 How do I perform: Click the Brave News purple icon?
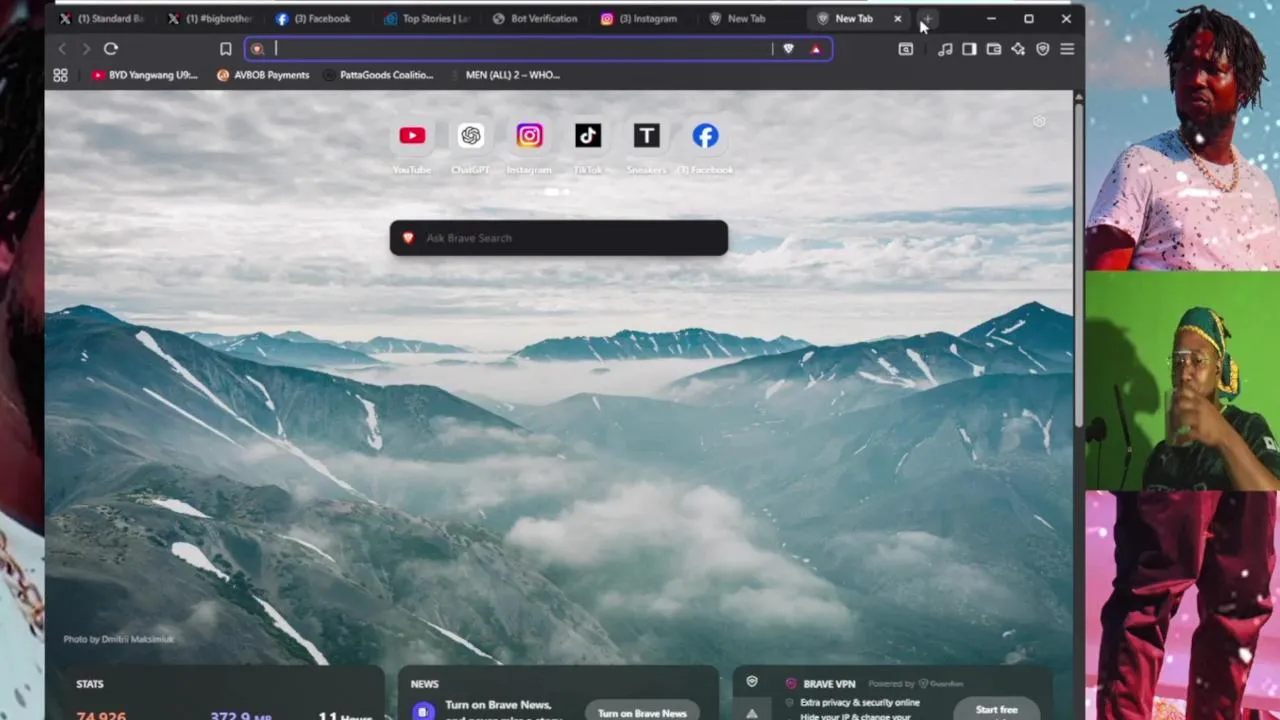pos(423,711)
